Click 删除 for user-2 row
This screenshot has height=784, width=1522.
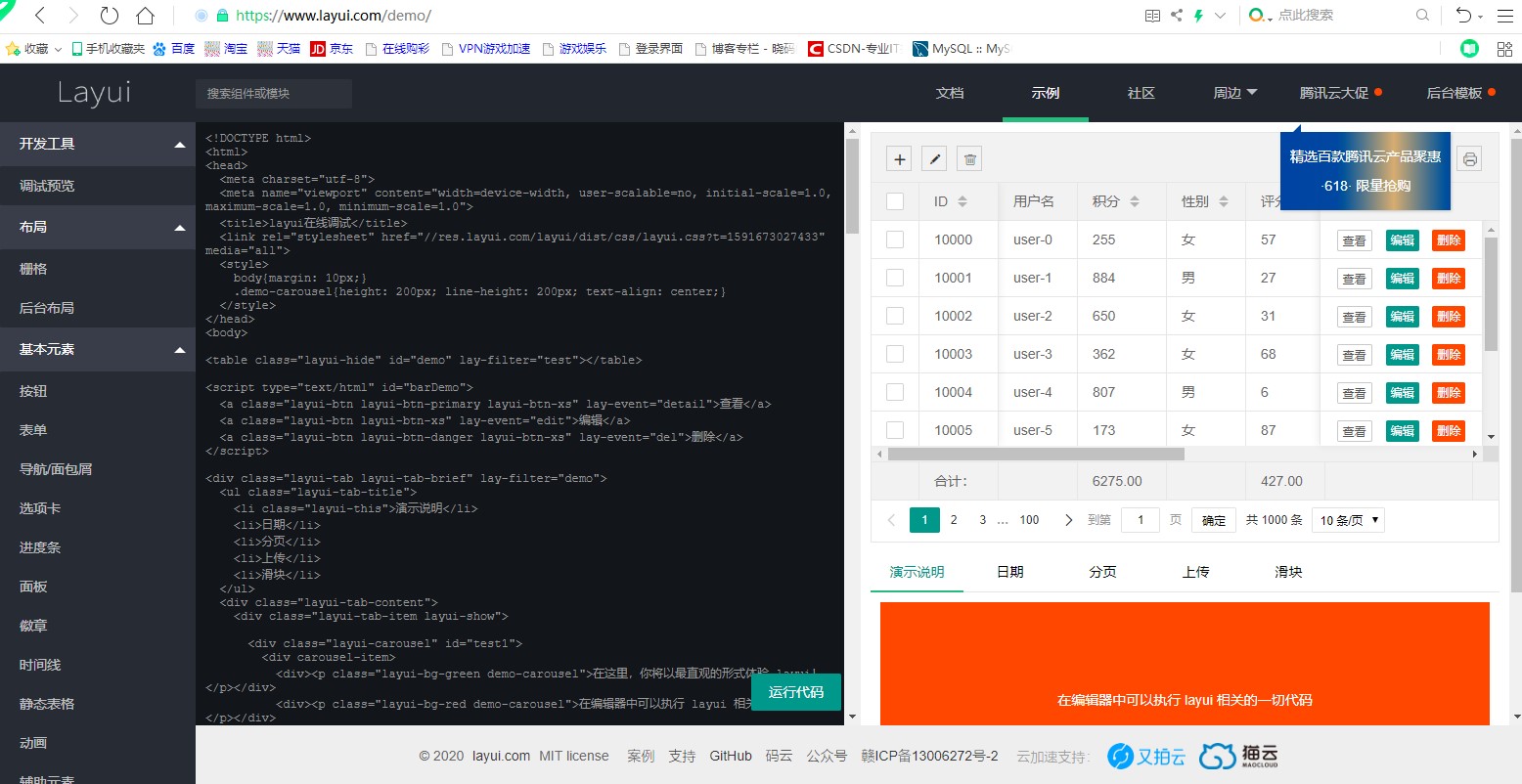(1449, 317)
